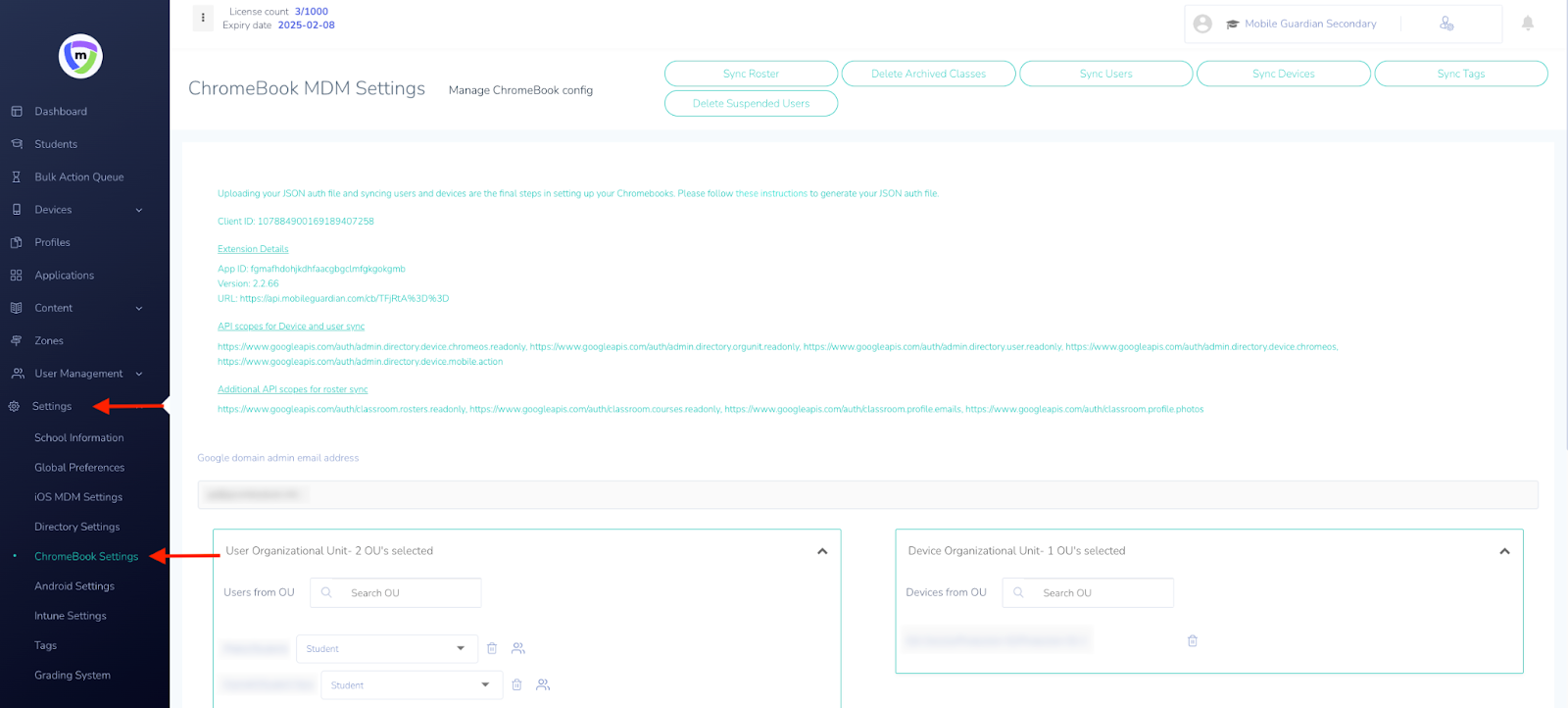
Task: Delete the first user OU using trash icon
Action: [x=492, y=648]
